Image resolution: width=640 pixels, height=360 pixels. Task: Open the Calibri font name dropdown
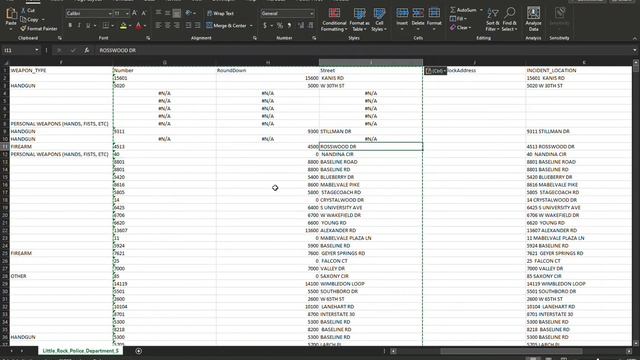(110, 13)
